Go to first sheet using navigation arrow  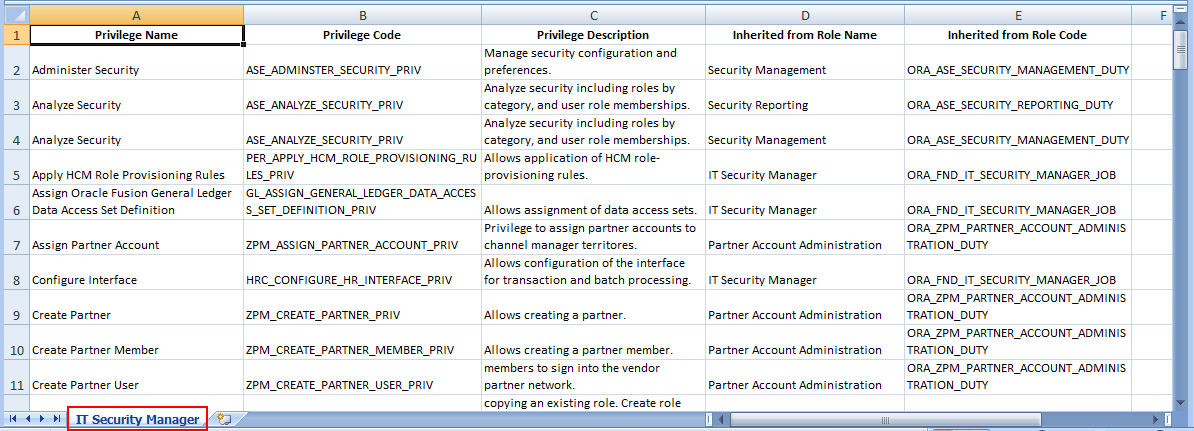13,419
